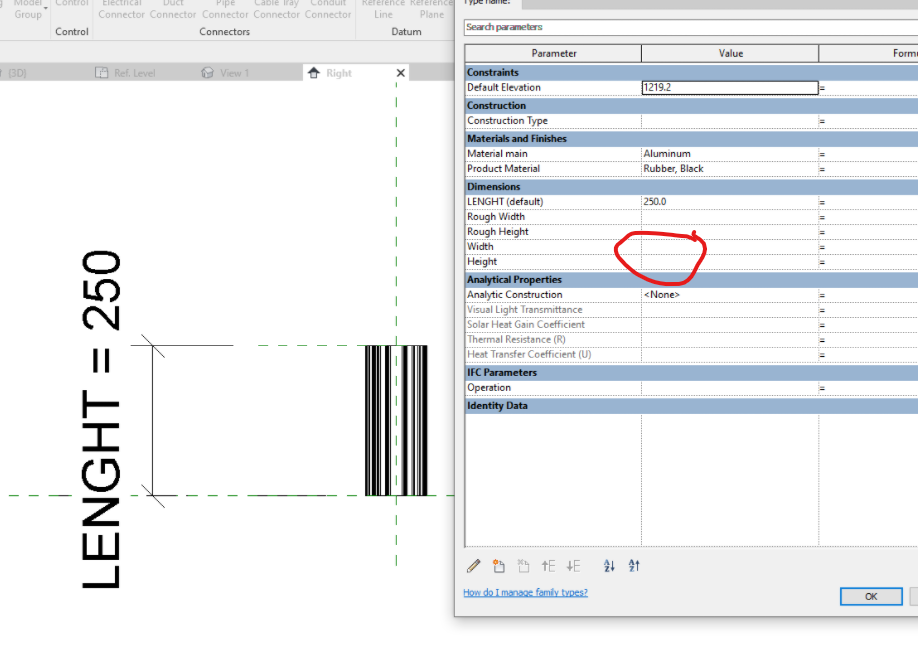Click the Identity Data group header
The image size is (918, 671).
click(x=691, y=406)
